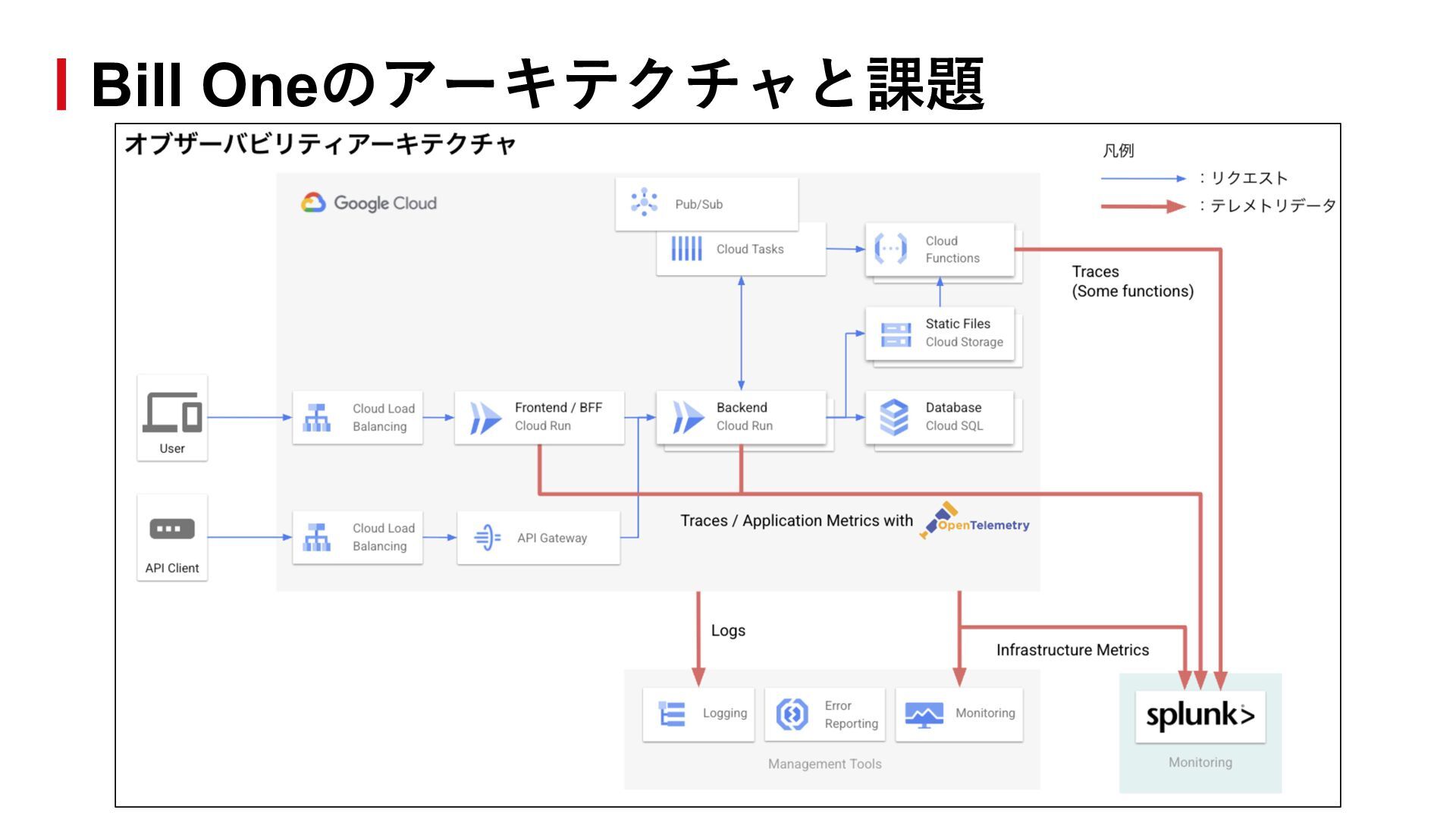Click the Pub/Sub label
This screenshot has width=1456, height=819.
tap(698, 204)
